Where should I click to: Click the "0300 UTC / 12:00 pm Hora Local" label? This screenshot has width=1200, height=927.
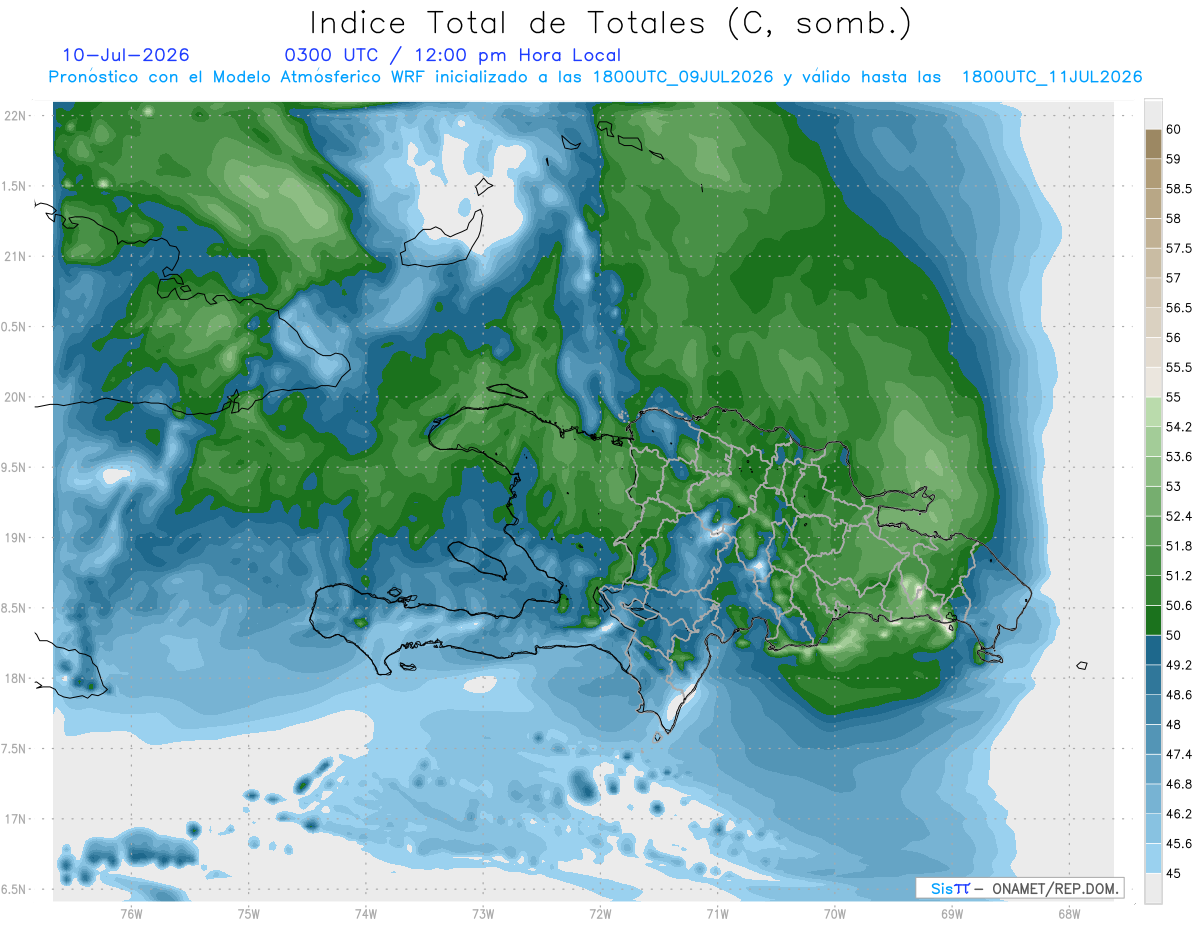click(453, 55)
